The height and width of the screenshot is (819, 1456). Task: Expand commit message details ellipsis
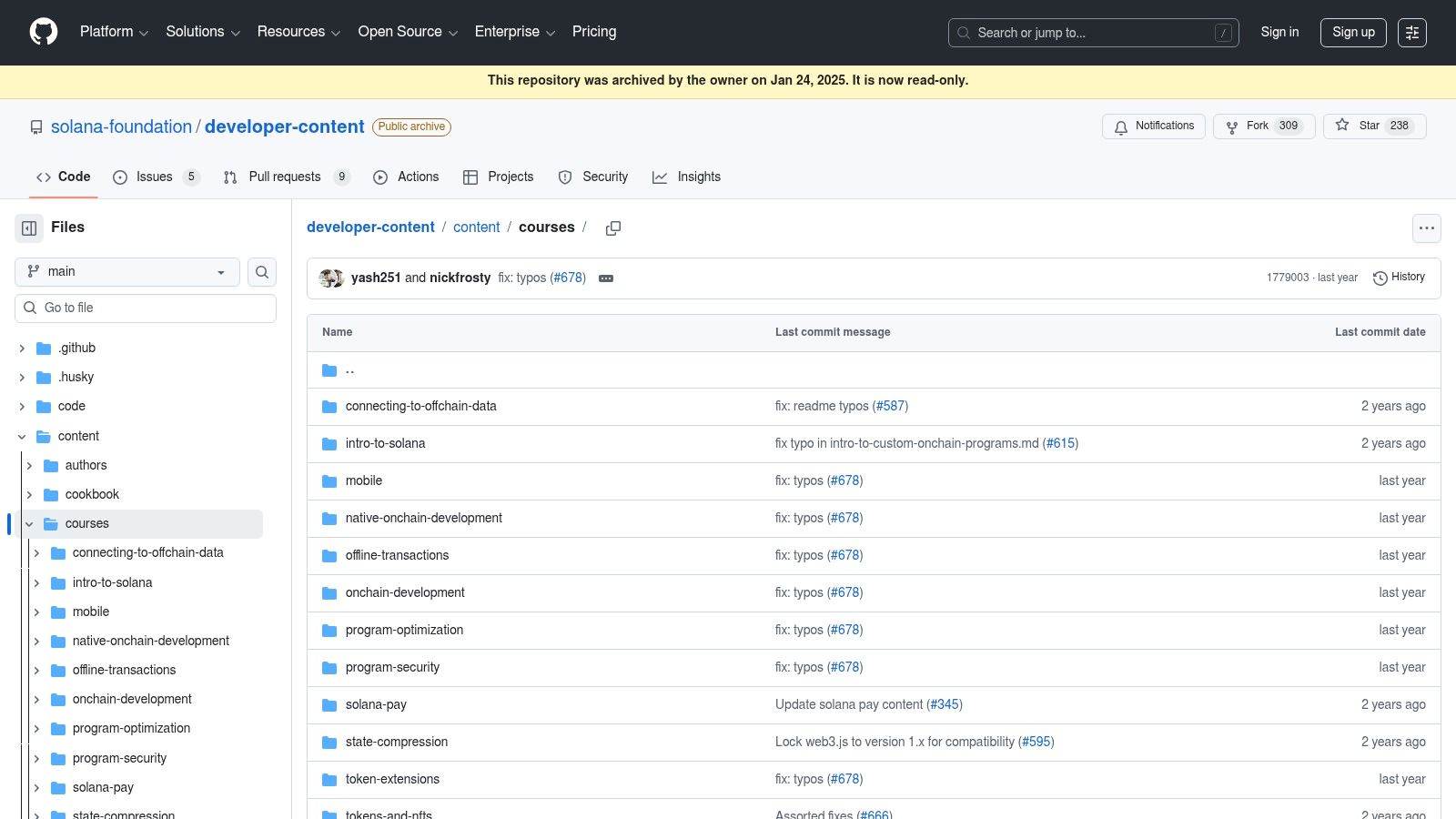pyautogui.click(x=606, y=278)
